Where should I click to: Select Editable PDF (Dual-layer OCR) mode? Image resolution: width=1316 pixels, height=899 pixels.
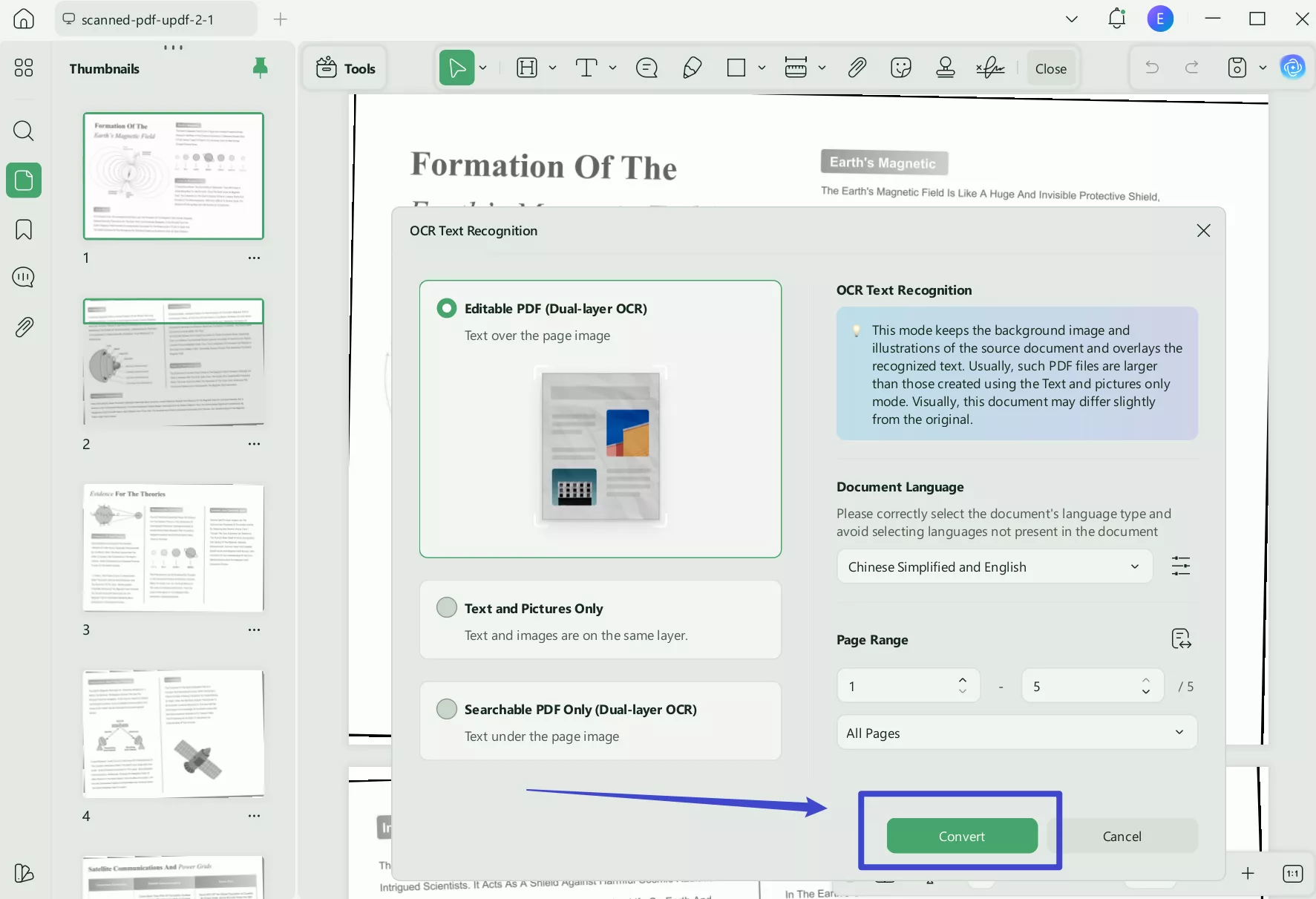(x=446, y=308)
